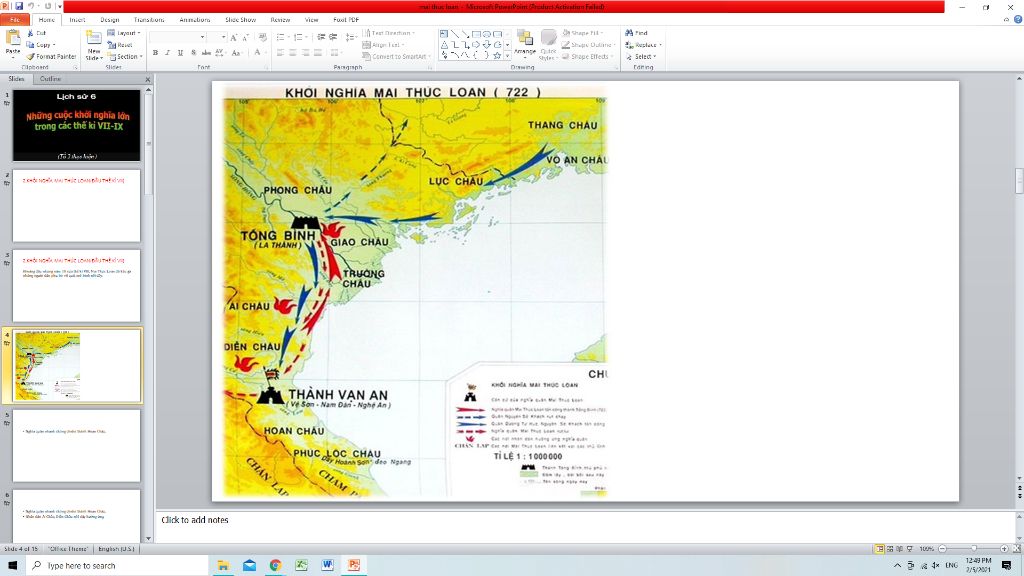This screenshot has width=1024, height=576.
Task: Click the Increase Font Size icon
Action: [234, 38]
